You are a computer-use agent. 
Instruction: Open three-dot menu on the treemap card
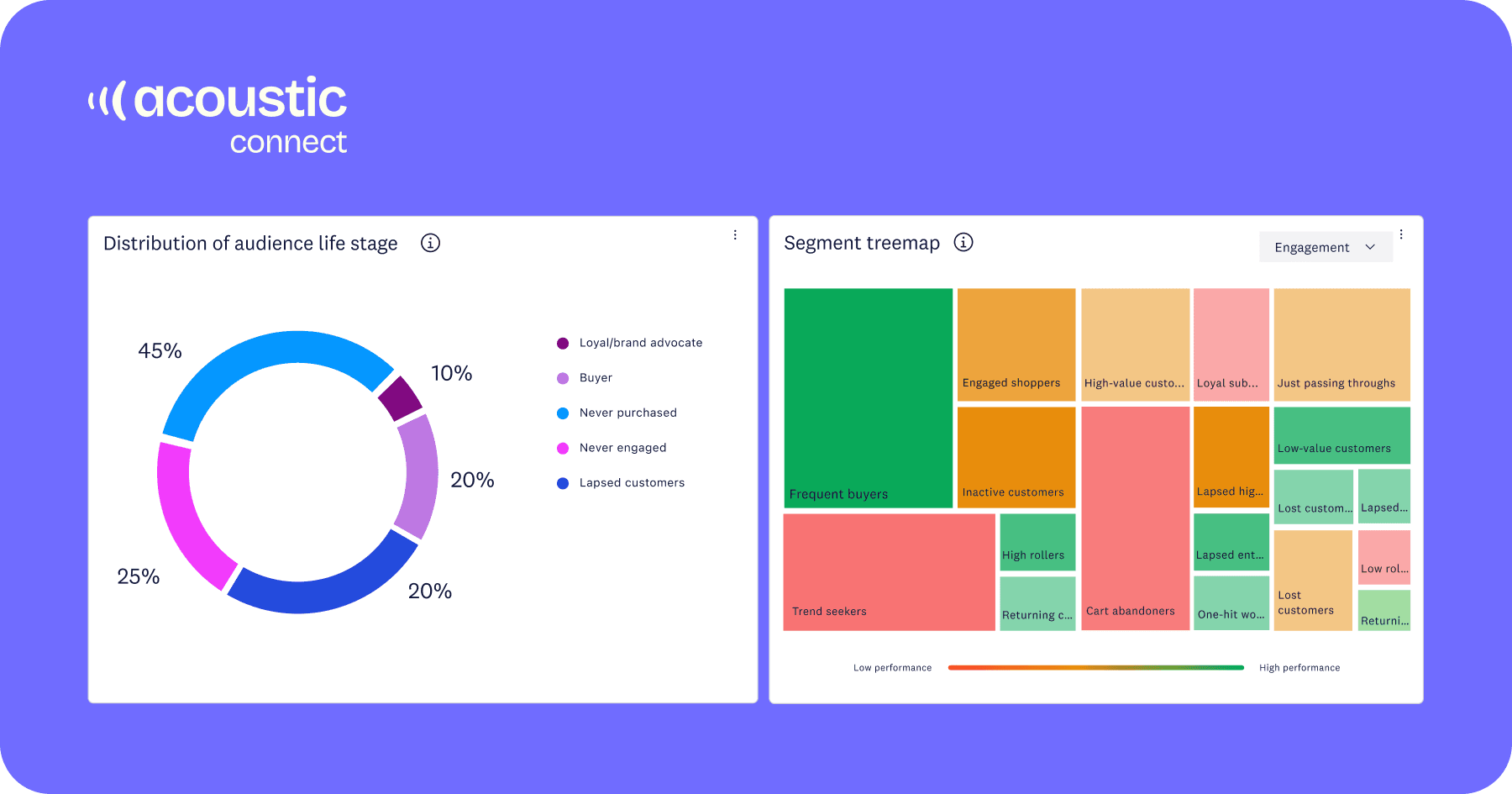[x=1401, y=234]
